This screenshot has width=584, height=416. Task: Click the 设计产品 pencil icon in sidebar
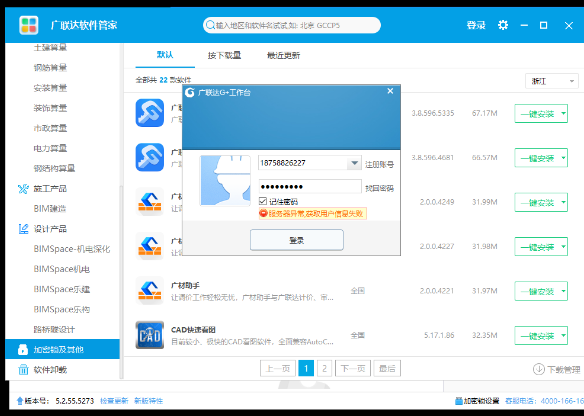(x=23, y=229)
